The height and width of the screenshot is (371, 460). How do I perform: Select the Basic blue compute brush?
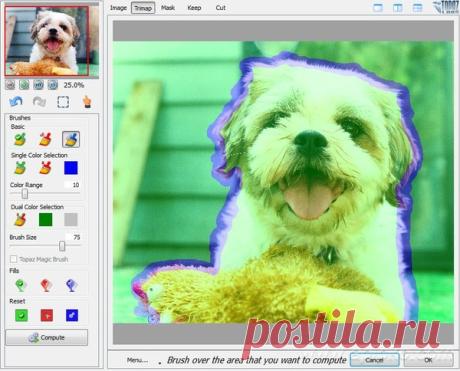click(x=71, y=139)
